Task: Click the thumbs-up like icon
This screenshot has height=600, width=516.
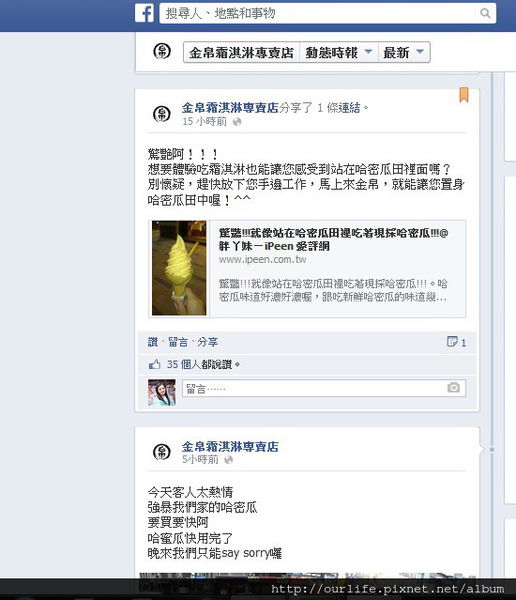Action: pos(155,364)
